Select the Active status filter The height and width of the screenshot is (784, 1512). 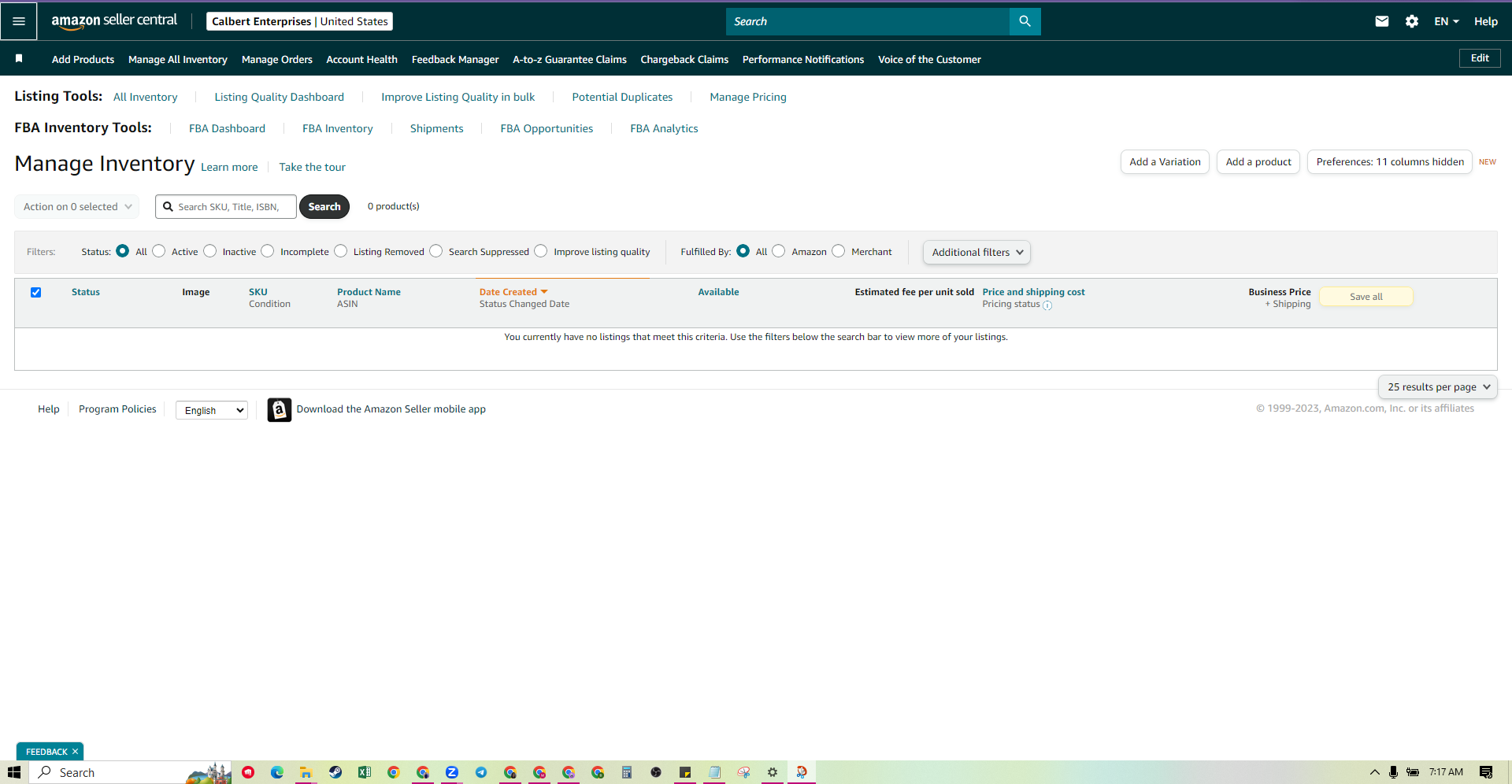(x=159, y=251)
